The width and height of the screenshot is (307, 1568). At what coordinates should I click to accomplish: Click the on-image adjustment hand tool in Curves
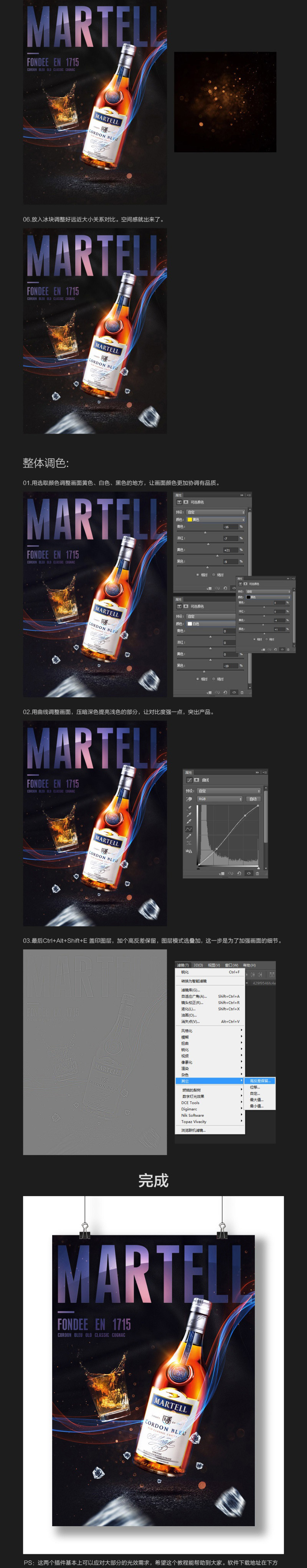click(189, 799)
